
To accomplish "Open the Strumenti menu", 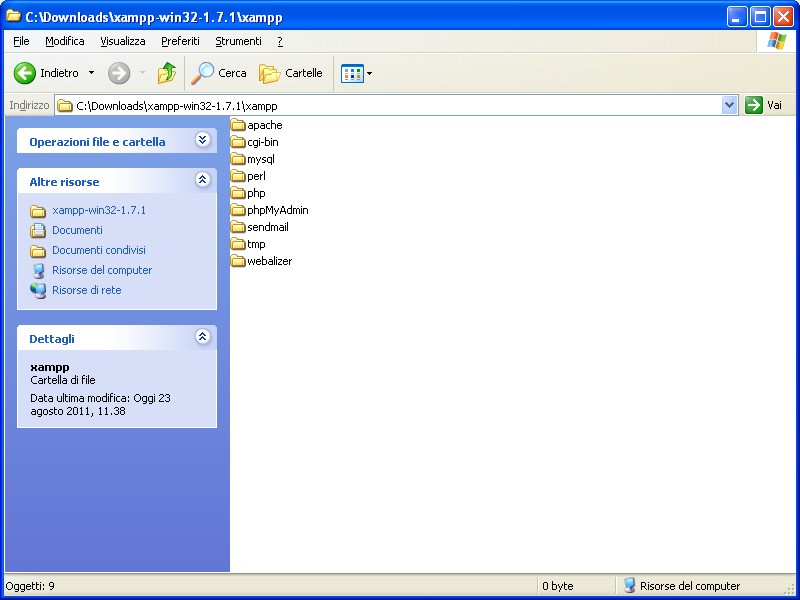I will pyautogui.click(x=238, y=41).
